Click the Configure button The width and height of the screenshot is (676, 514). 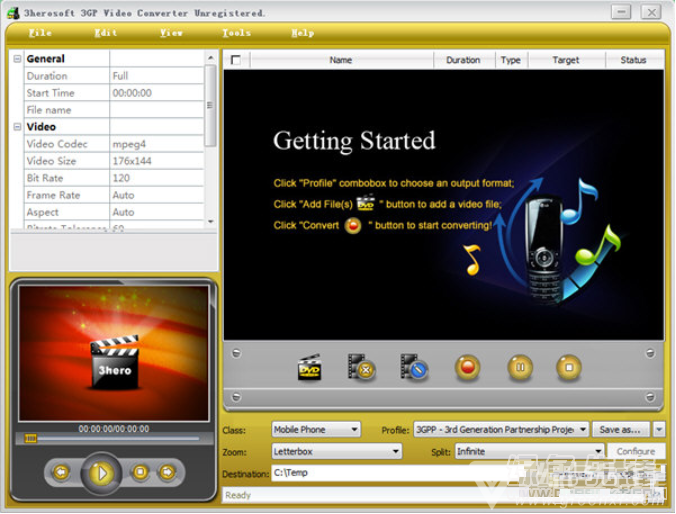click(636, 451)
